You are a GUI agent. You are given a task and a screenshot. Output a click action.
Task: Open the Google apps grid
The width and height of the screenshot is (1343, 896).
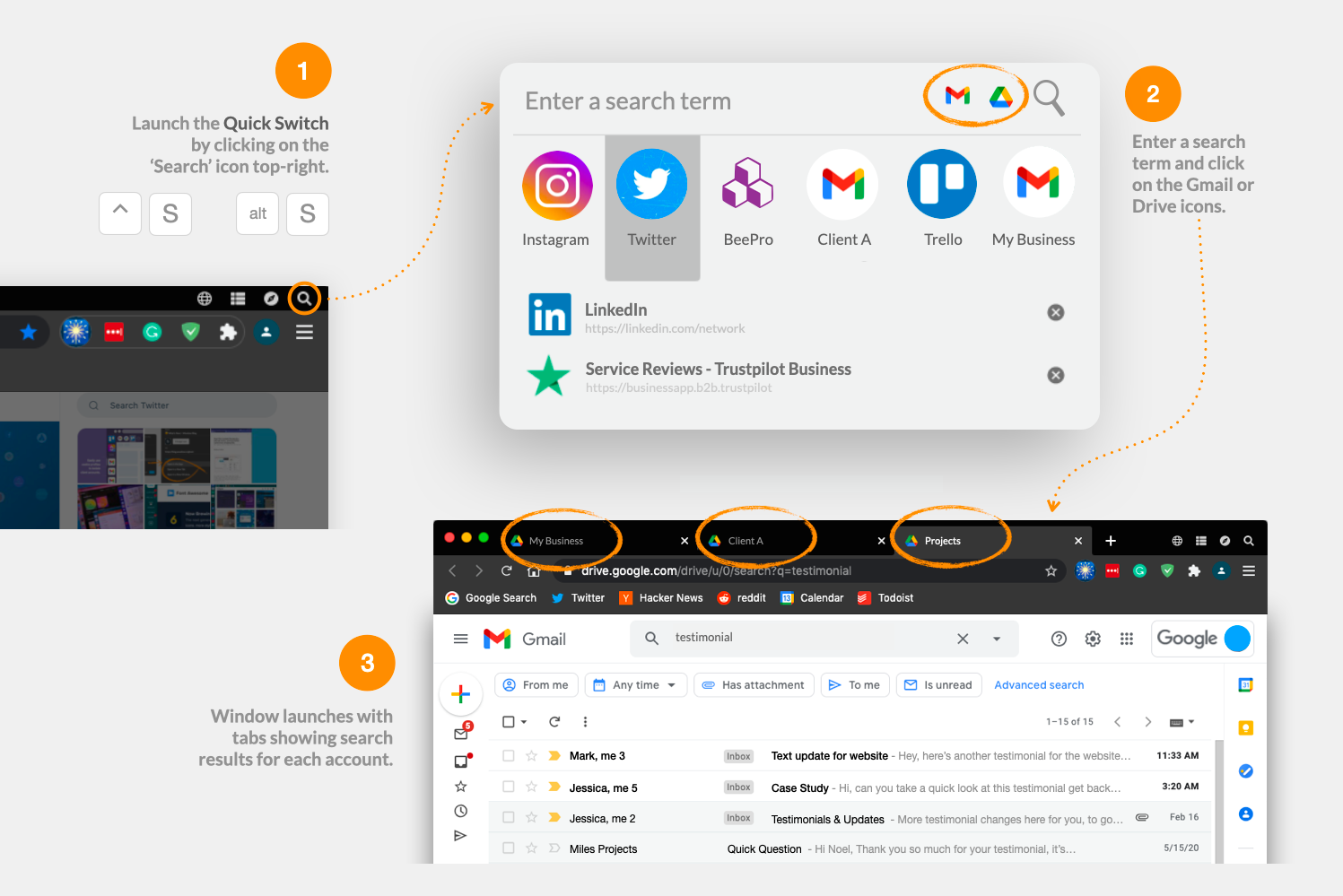1127,639
